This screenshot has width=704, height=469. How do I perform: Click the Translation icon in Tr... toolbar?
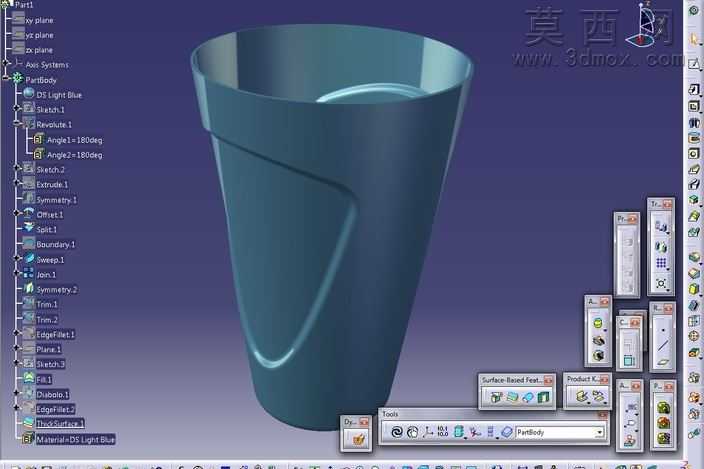pos(661,226)
